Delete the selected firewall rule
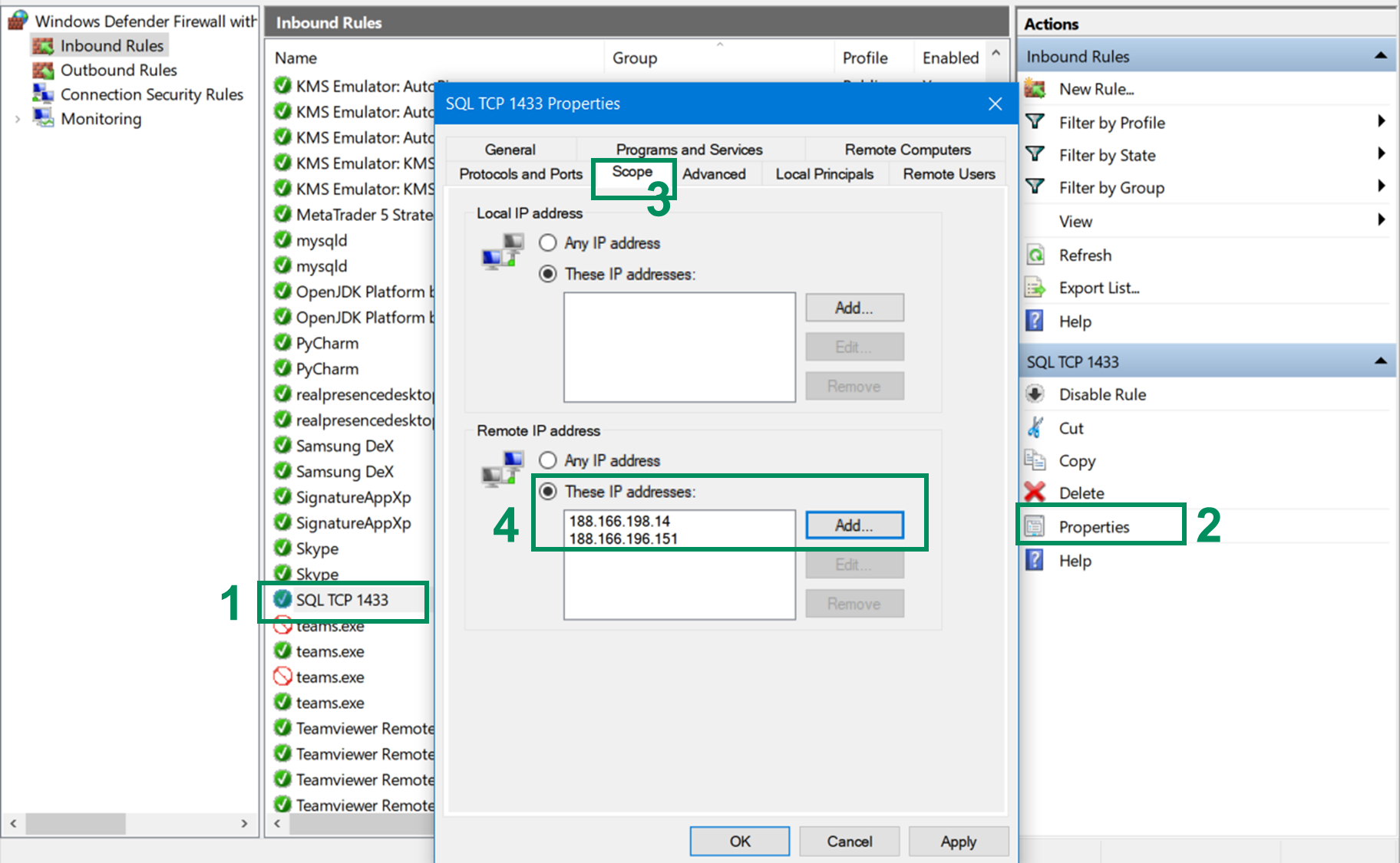This screenshot has width=1400, height=863. coord(1082,492)
